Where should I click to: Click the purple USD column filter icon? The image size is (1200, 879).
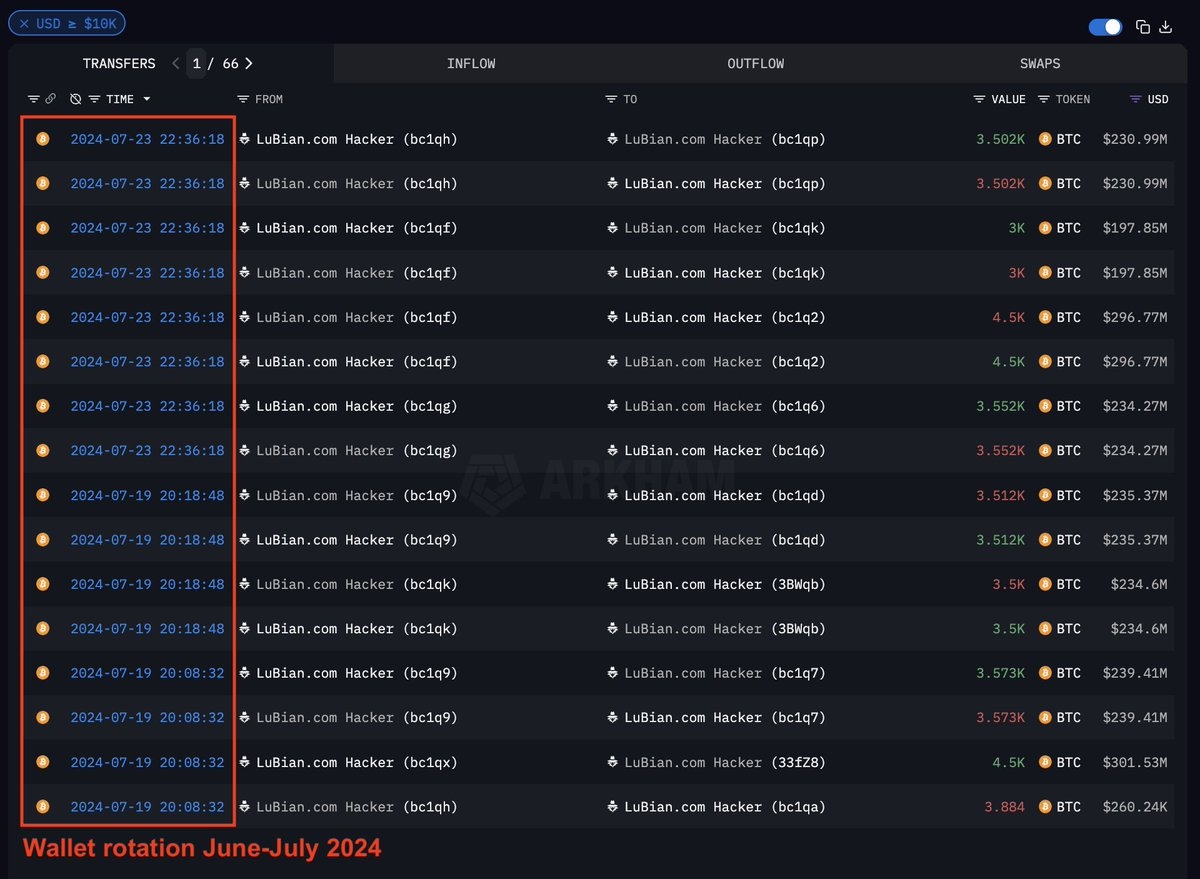click(x=1135, y=99)
